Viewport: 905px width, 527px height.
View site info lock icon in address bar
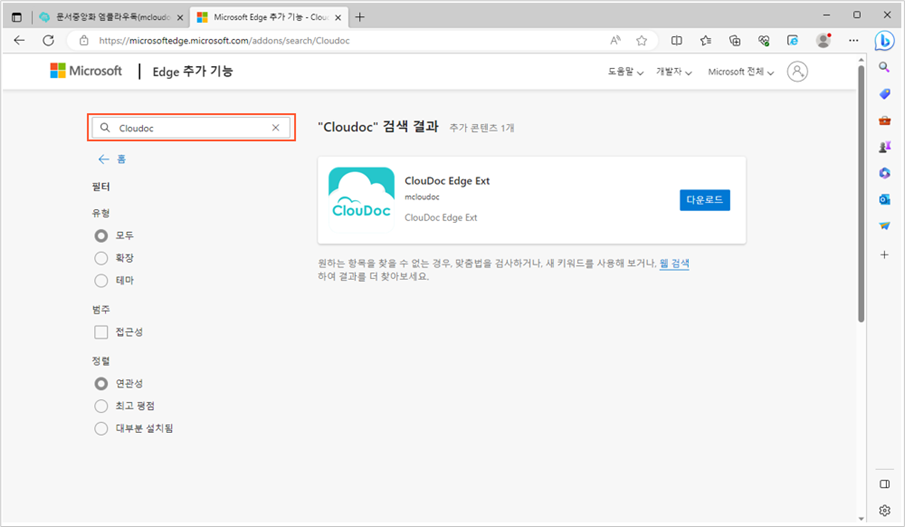tap(84, 40)
